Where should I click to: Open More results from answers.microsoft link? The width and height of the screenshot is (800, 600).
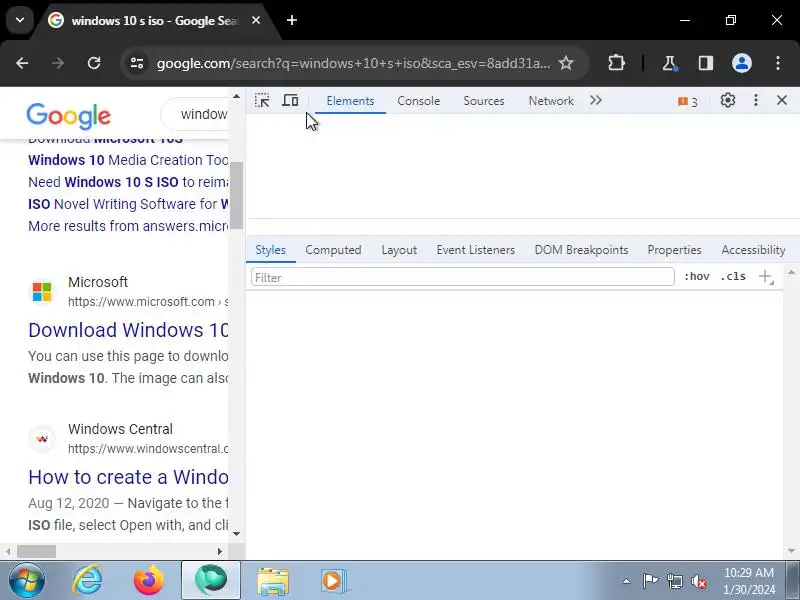(x=128, y=226)
